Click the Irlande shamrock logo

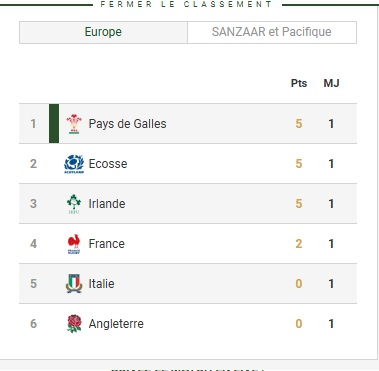pyautogui.click(x=74, y=204)
